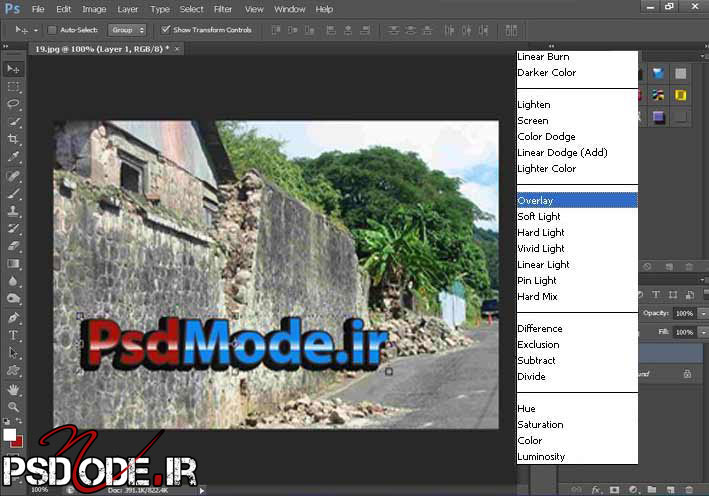Choose Soft Light blend mode

pyautogui.click(x=577, y=217)
